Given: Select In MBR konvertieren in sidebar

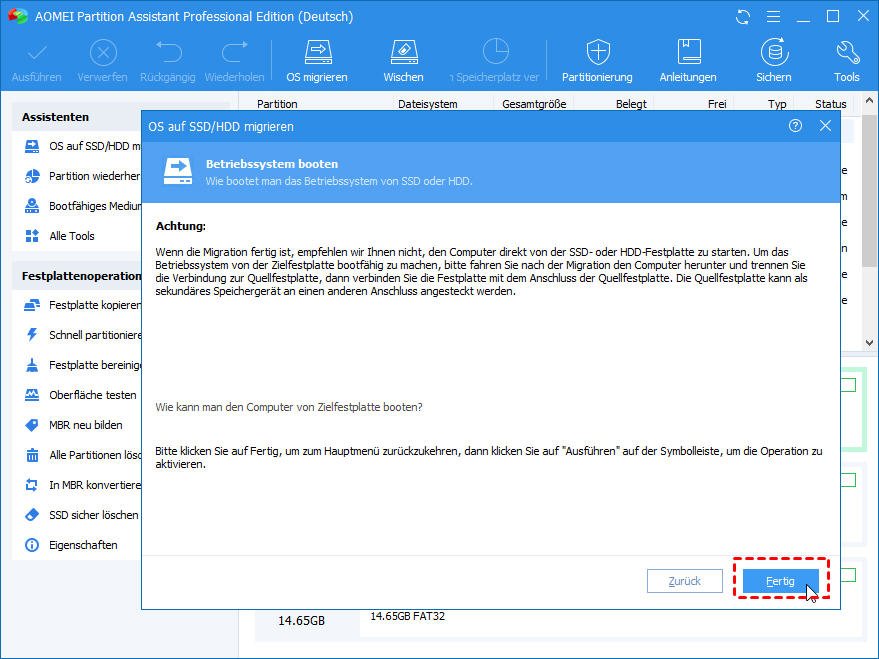Looking at the screenshot, I should 83,485.
